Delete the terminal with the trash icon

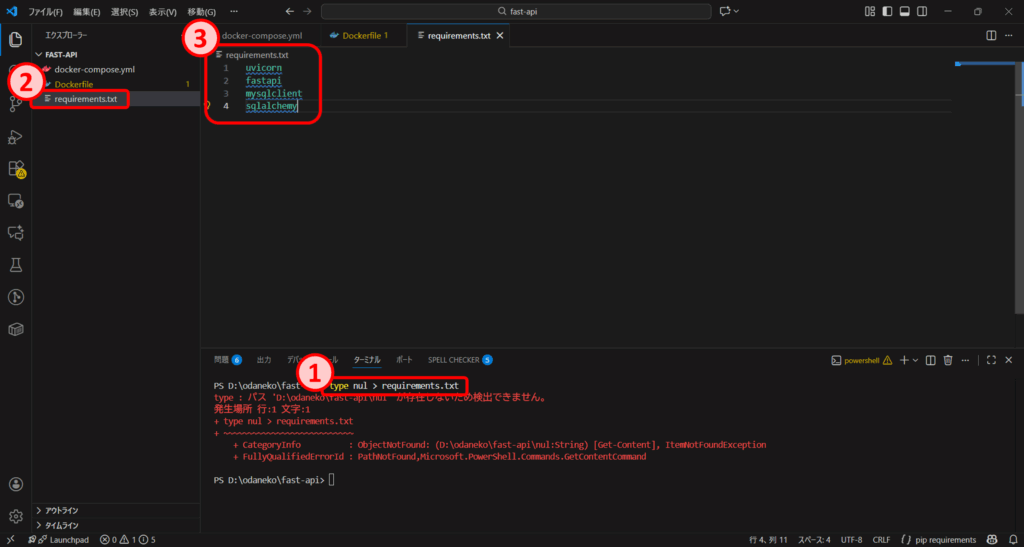point(948,360)
